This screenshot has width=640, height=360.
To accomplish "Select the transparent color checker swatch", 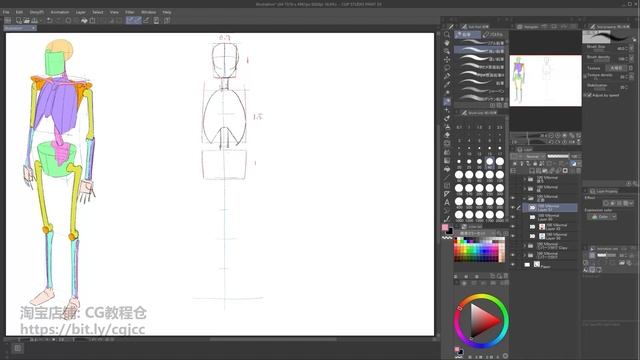I will (447, 237).
